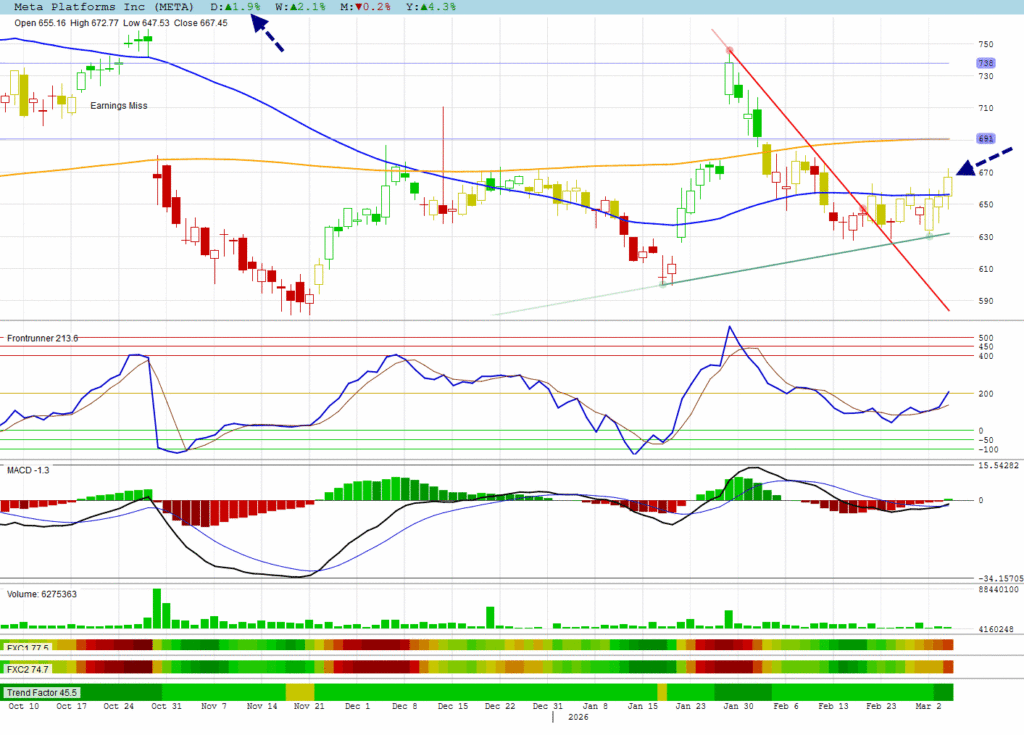Click the green up triangle for weekly change
This screenshot has width=1024, height=735.
pos(291,6)
